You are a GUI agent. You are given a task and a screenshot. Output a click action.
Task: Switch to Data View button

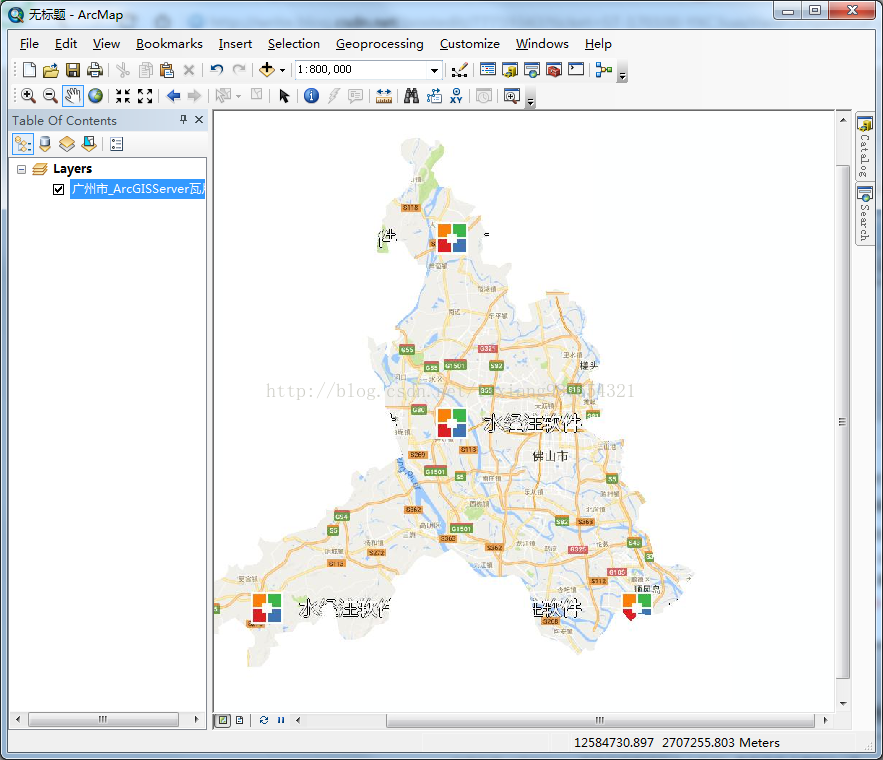224,720
